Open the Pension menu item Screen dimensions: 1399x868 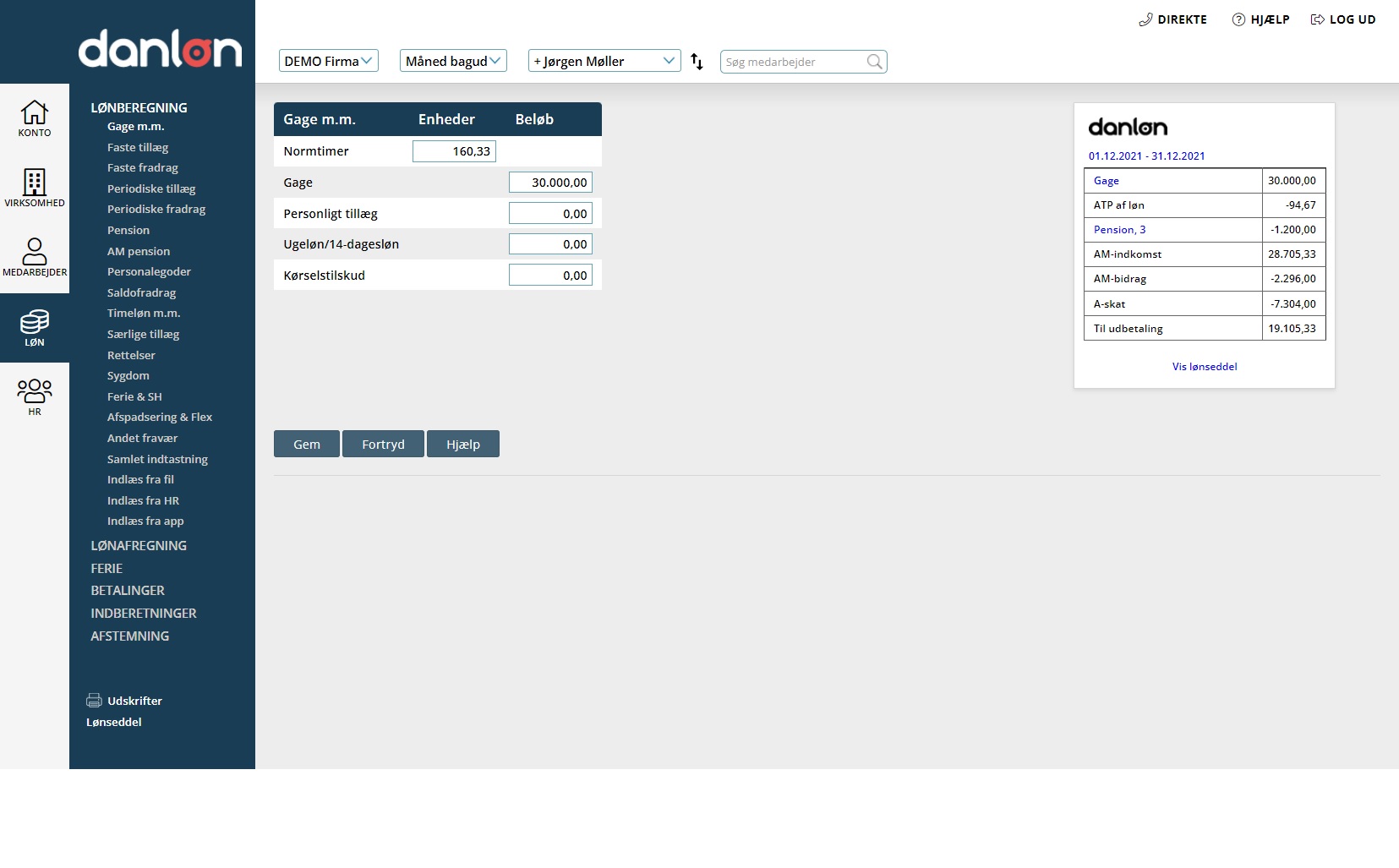pos(128,231)
